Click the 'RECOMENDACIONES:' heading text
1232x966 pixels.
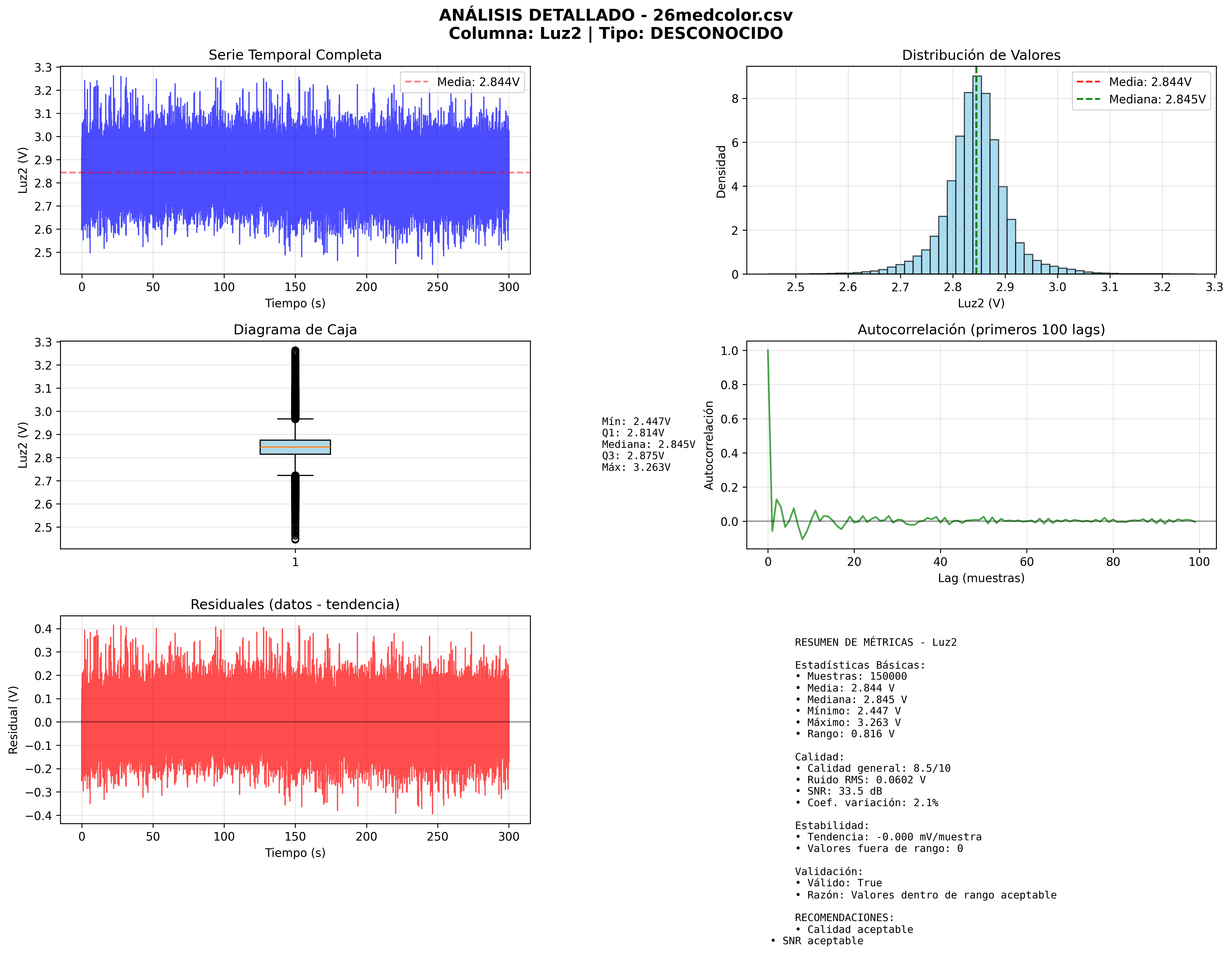pyautogui.click(x=844, y=917)
